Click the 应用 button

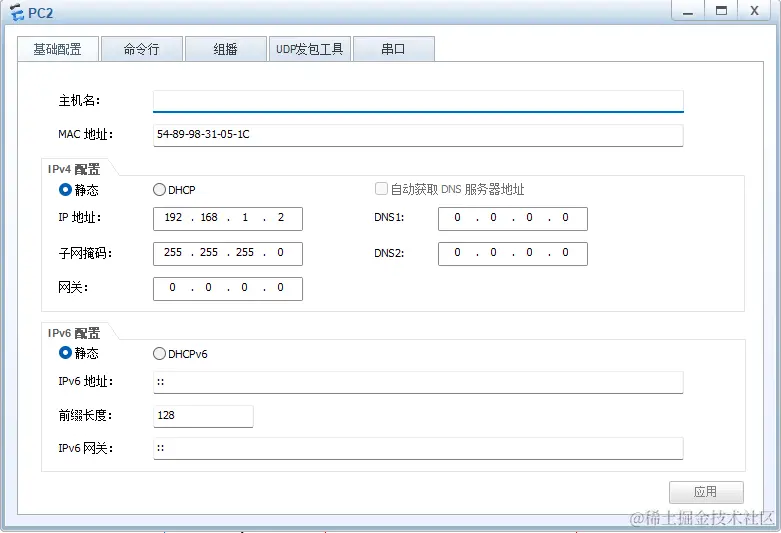pos(706,492)
